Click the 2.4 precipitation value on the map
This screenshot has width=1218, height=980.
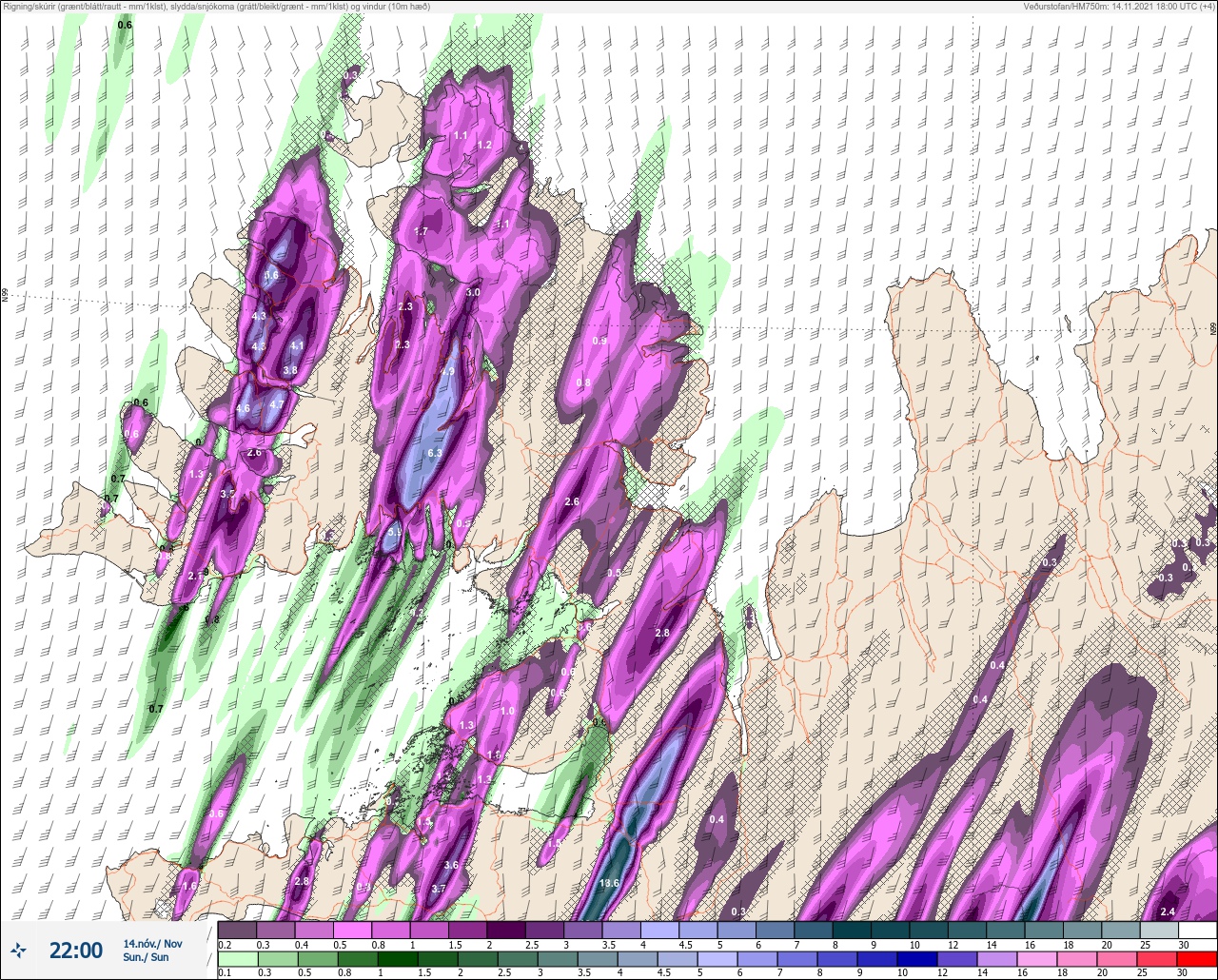1169,912
